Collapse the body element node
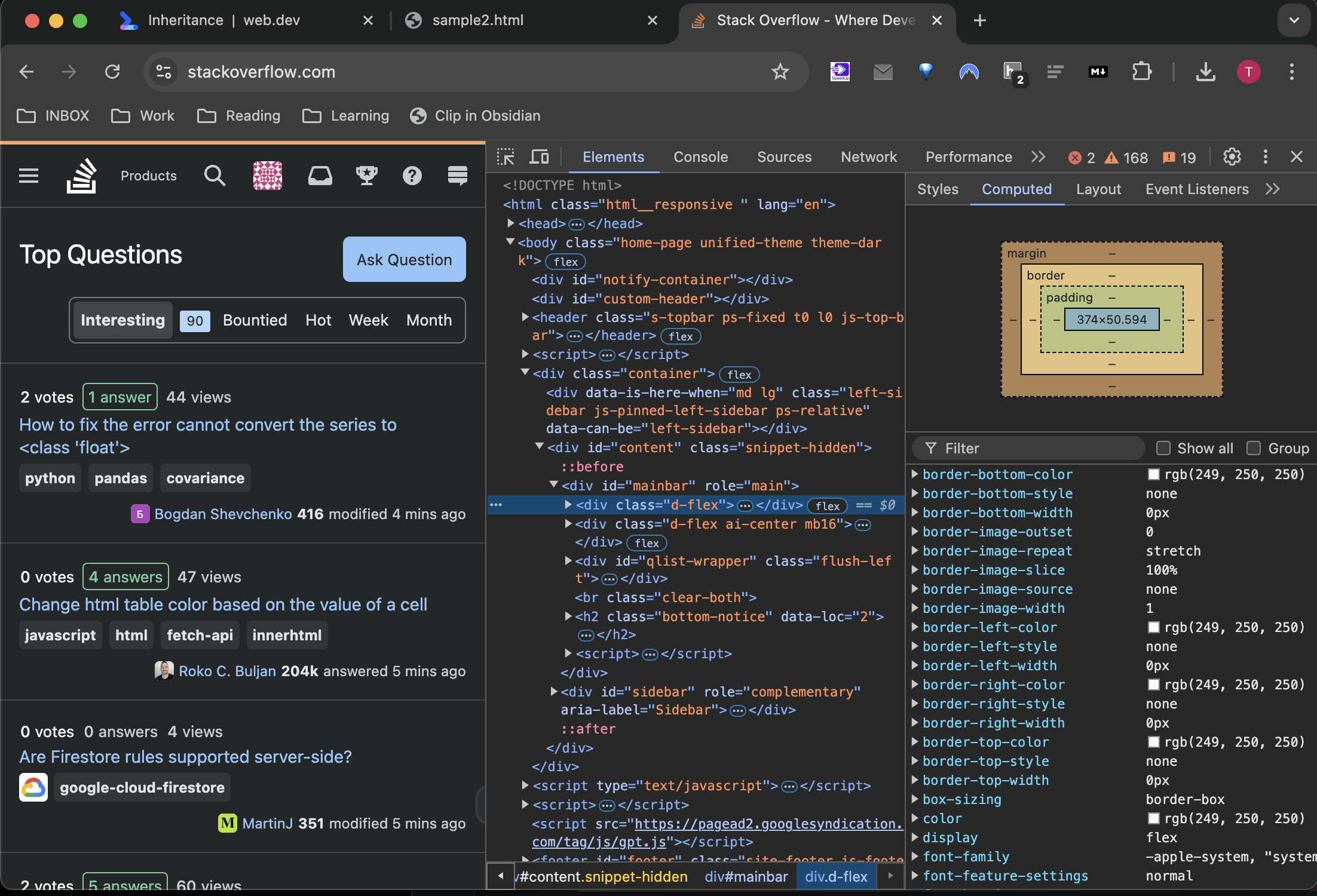The image size is (1317, 896). [x=510, y=242]
